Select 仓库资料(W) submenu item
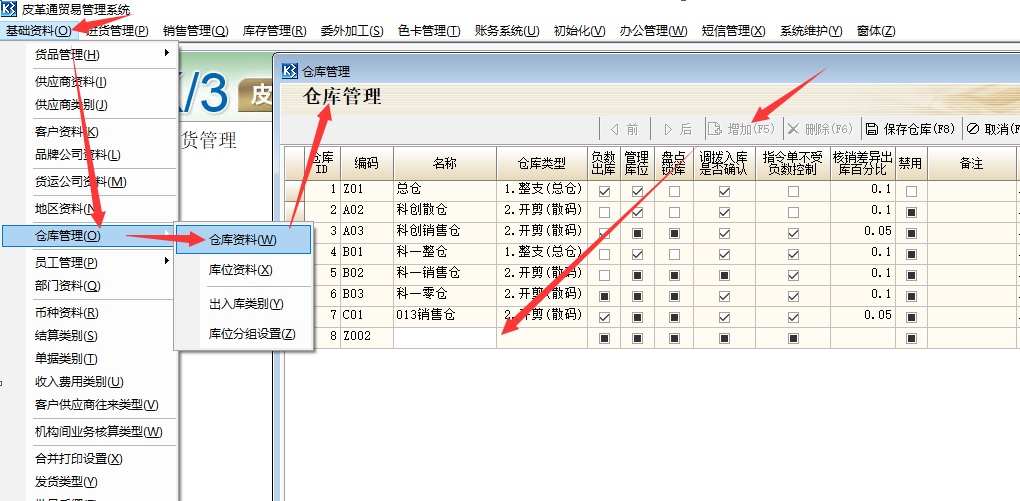Screen dimensions: 1020x501 (243, 239)
